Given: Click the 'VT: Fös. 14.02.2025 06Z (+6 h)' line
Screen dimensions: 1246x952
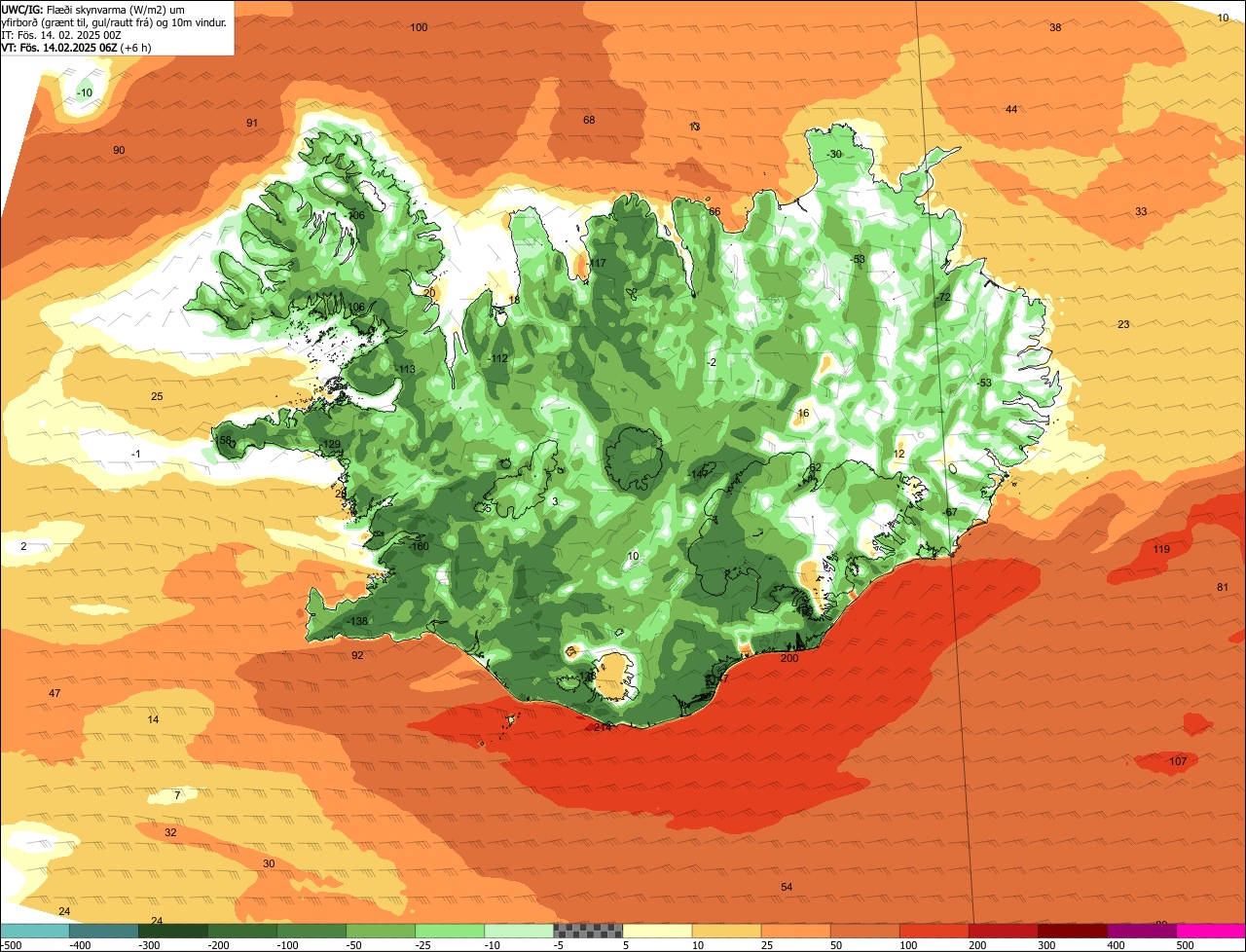Looking at the screenshot, I should (76, 47).
